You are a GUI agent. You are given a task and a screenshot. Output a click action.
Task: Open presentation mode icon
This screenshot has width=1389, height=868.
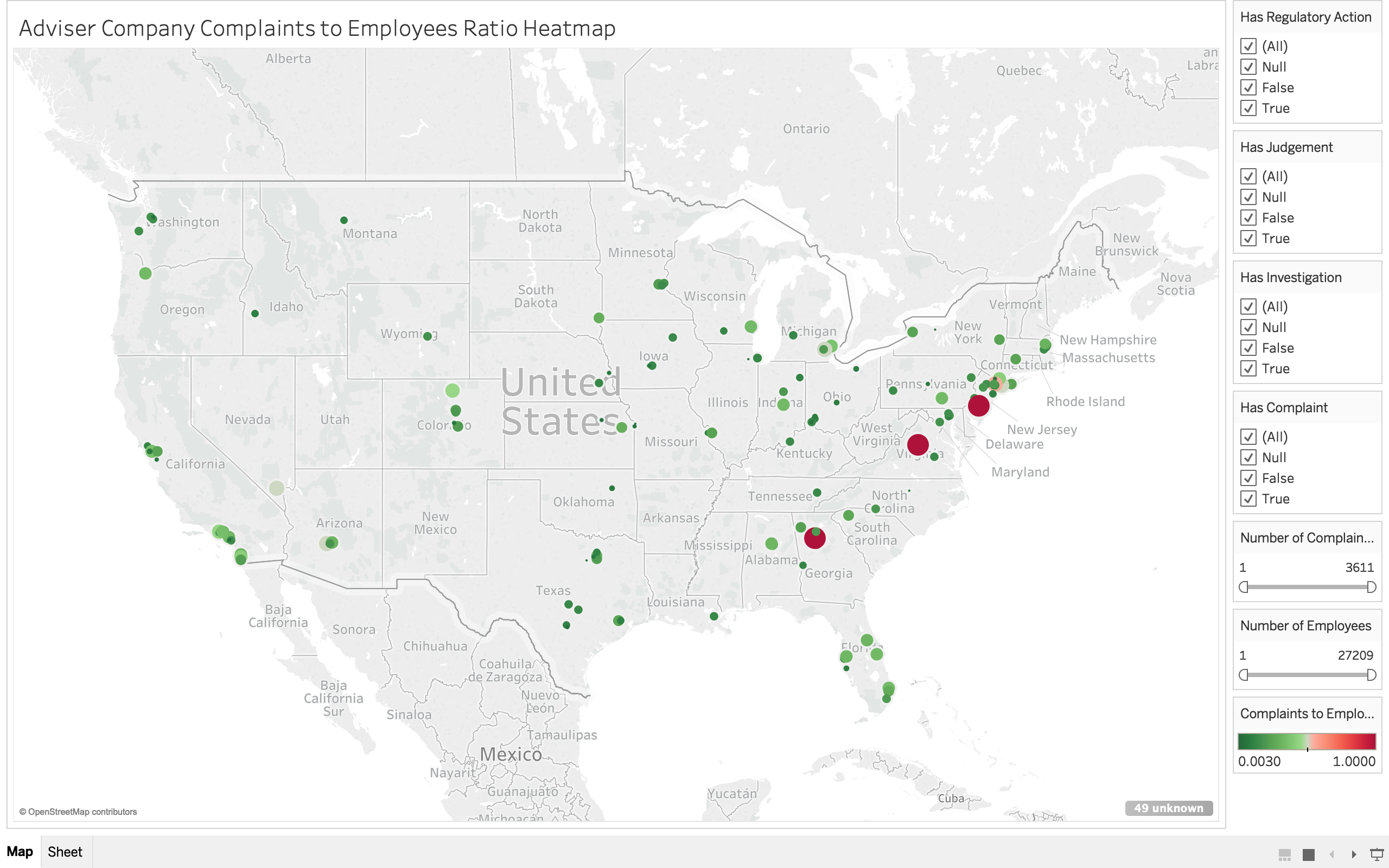pyautogui.click(x=1377, y=854)
